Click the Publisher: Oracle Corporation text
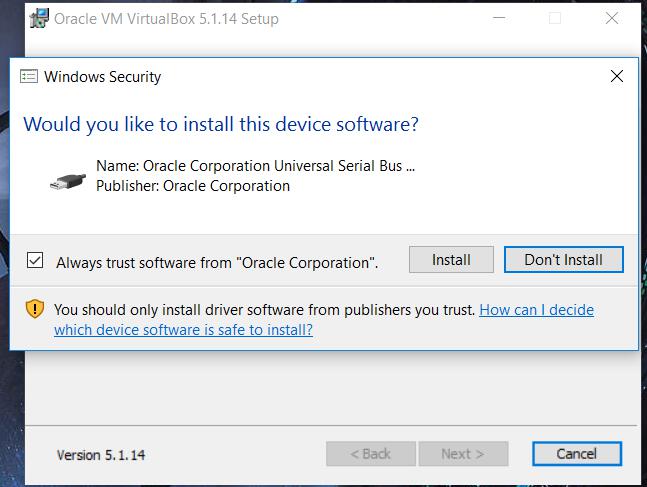This screenshot has width=647, height=487. coord(193,186)
